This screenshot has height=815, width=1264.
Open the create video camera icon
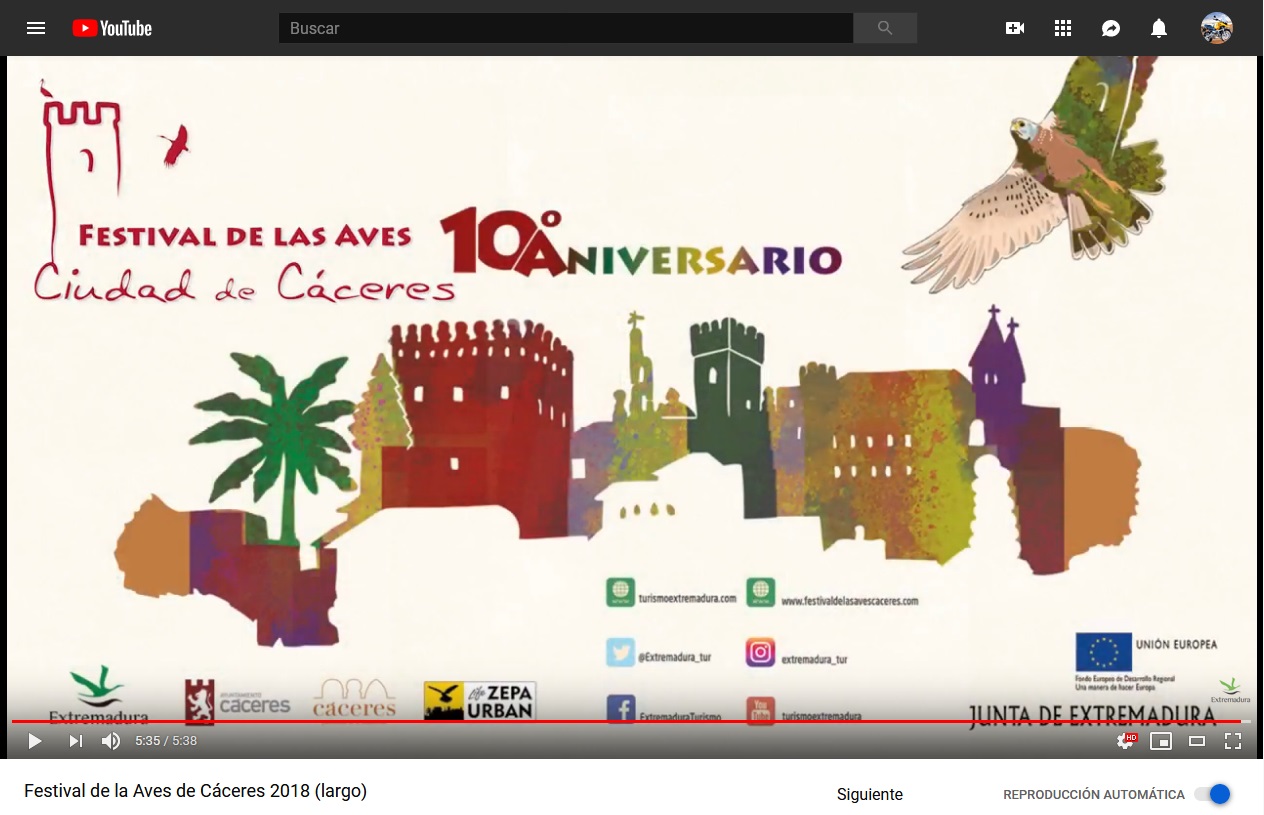(x=1015, y=28)
